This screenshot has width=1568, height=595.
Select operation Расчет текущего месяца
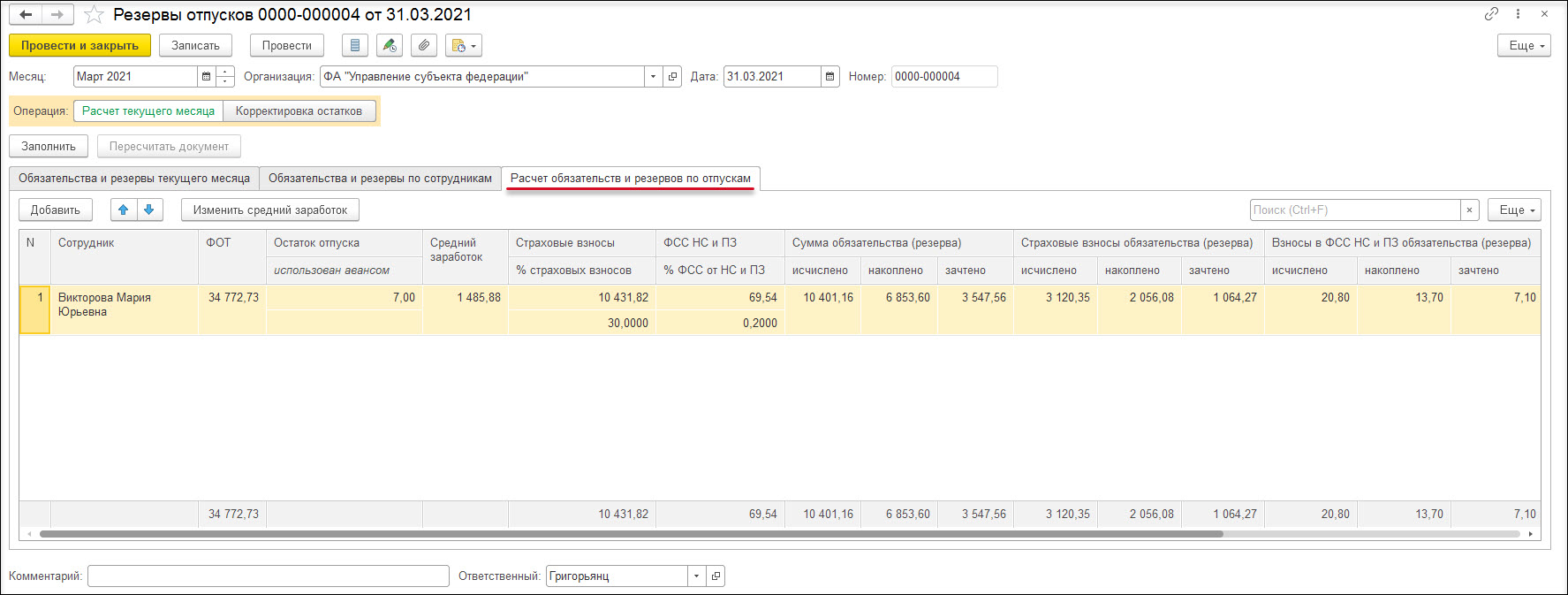pyautogui.click(x=148, y=111)
